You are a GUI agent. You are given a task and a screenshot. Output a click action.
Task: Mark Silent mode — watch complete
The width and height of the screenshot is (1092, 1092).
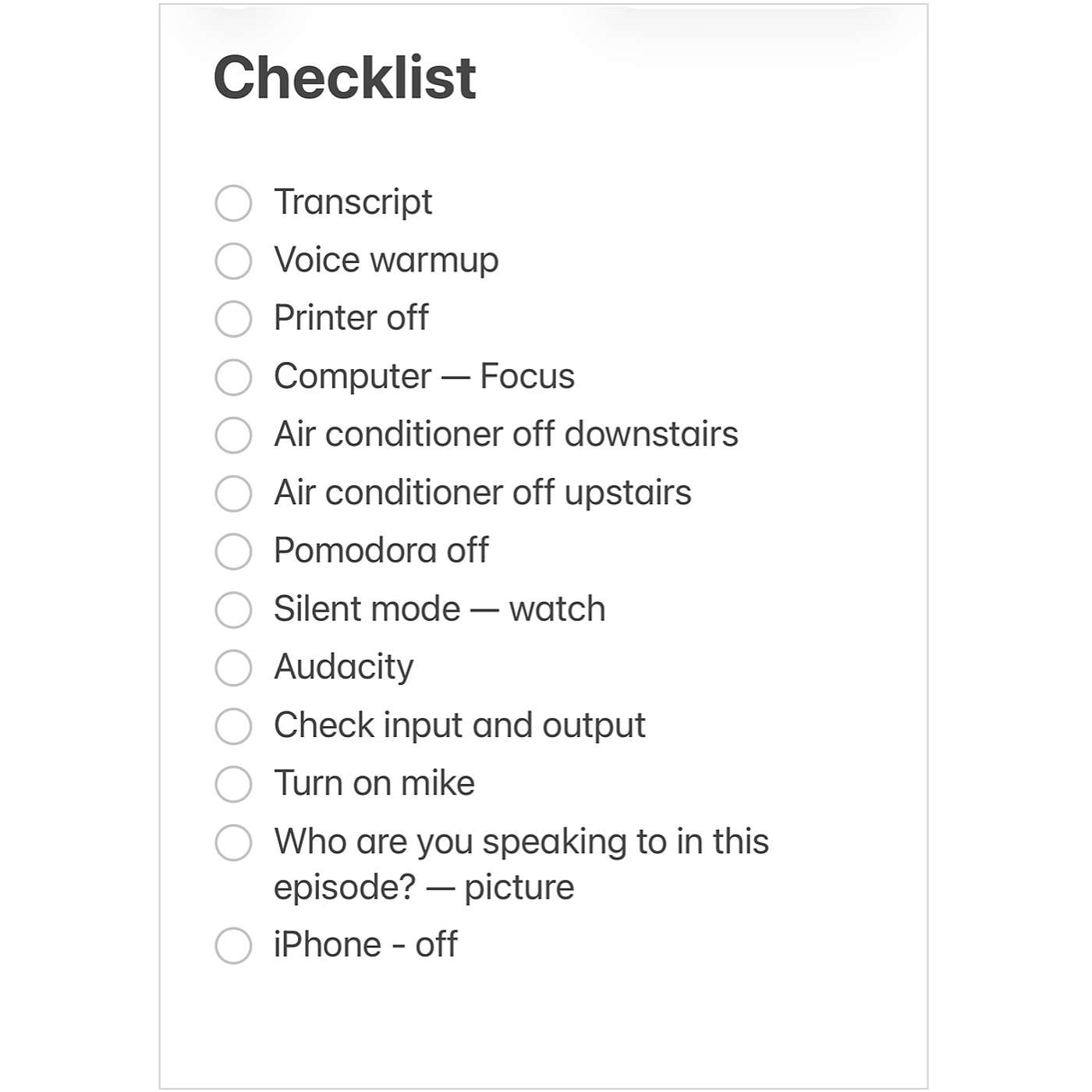coord(233,609)
